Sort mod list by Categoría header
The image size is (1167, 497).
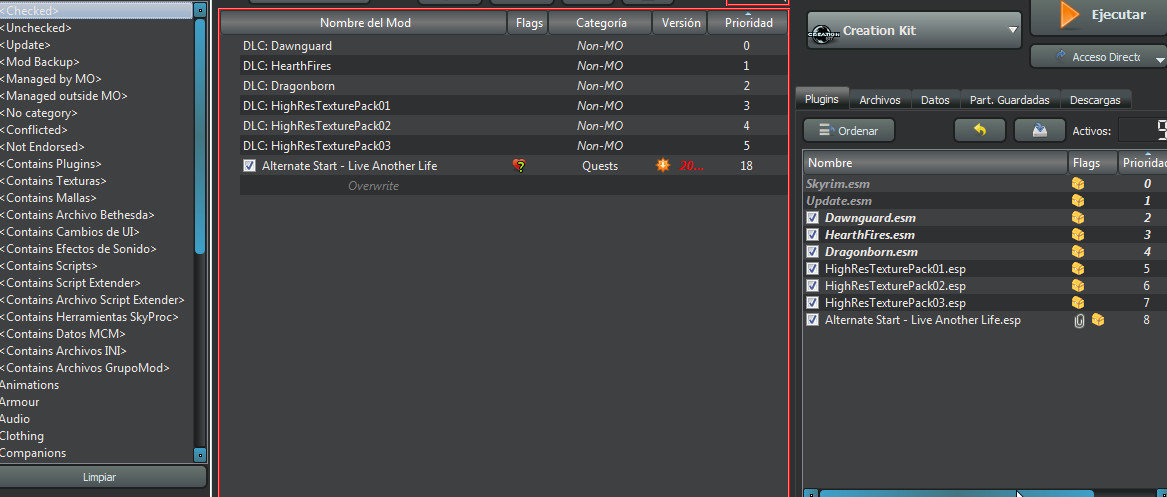pos(601,23)
